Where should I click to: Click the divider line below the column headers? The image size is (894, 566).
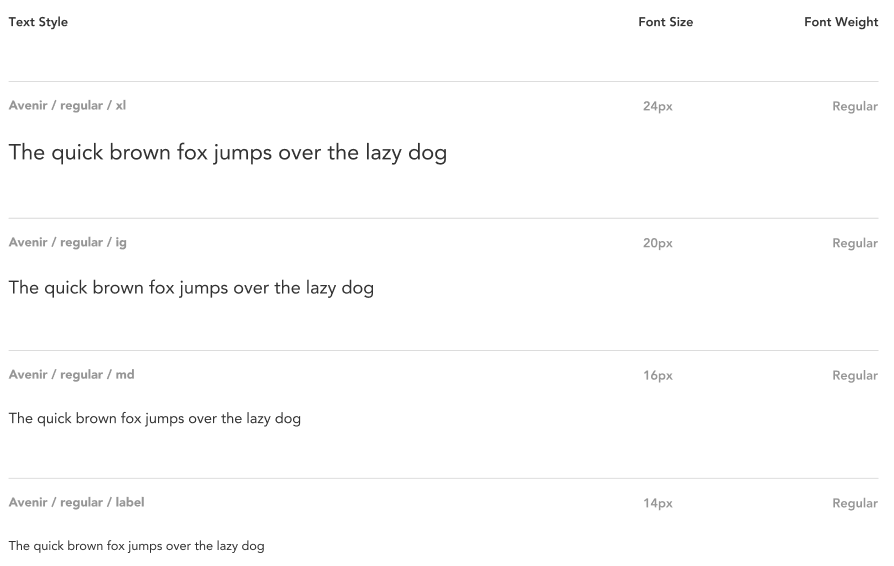pos(443,81)
